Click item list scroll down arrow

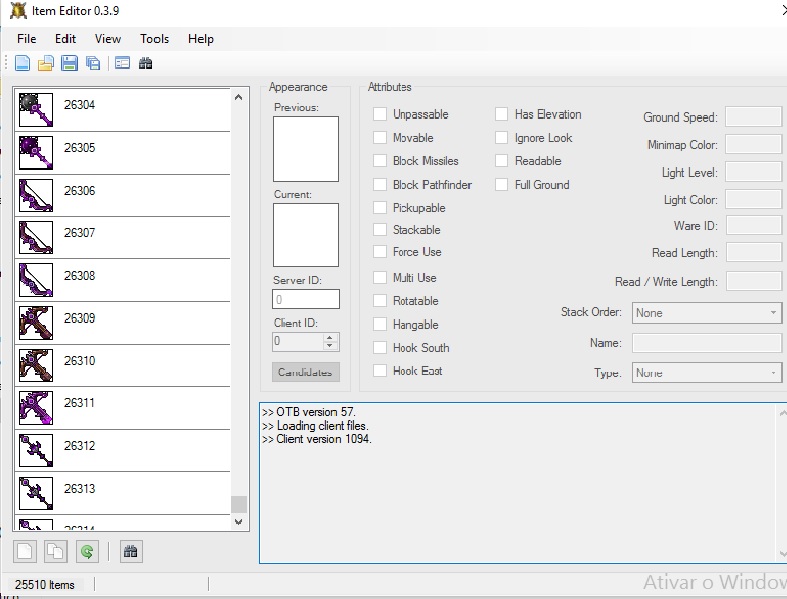coord(238,522)
